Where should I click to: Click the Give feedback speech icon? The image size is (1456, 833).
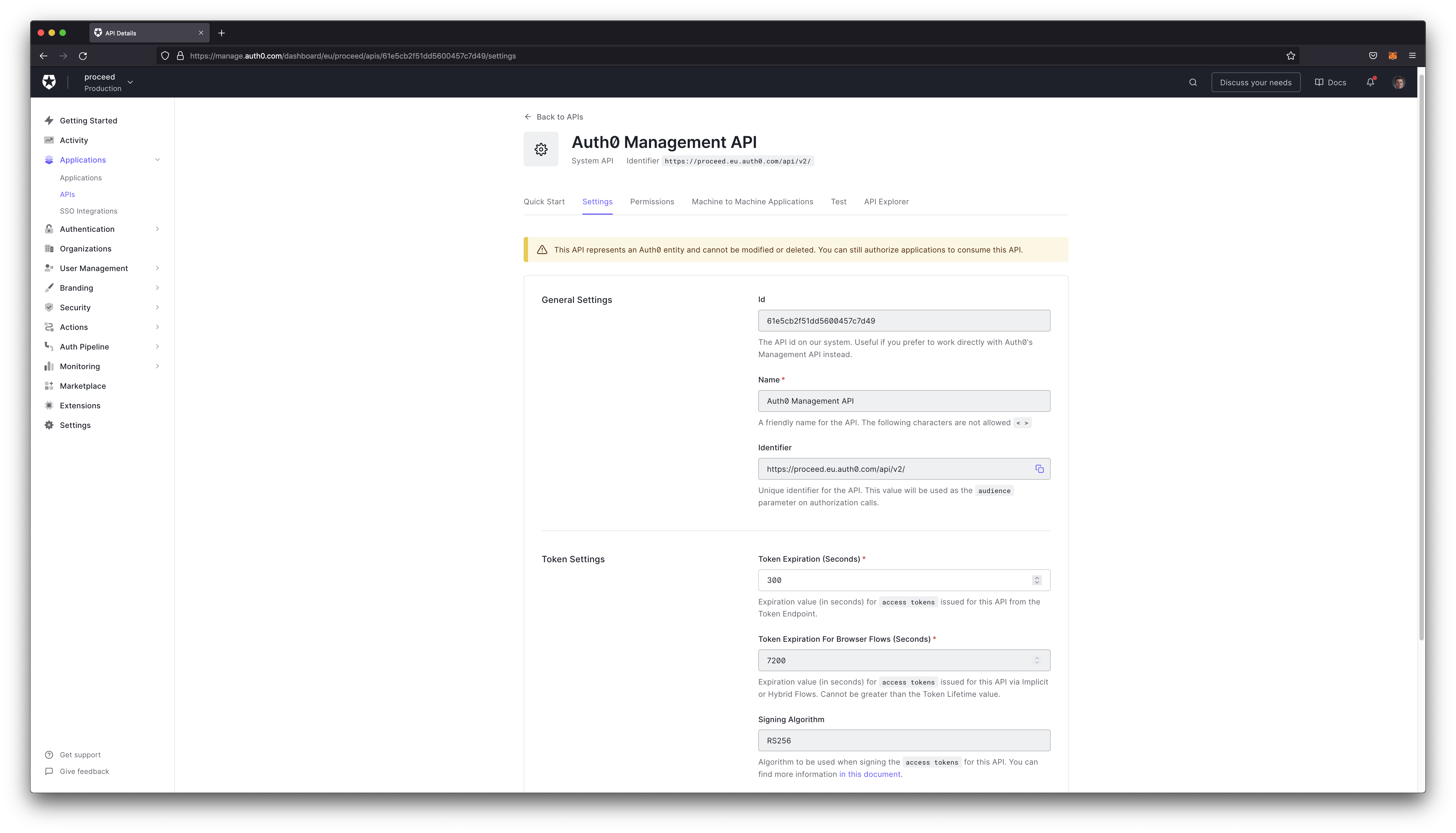click(x=49, y=771)
